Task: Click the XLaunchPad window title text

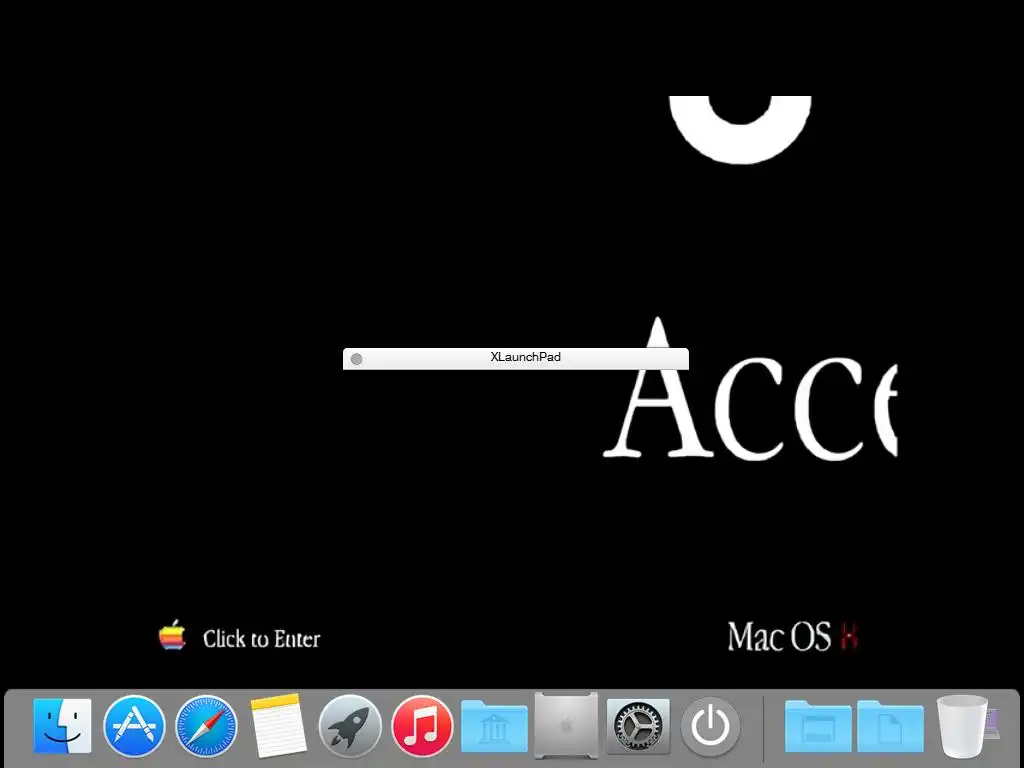Action: [526, 357]
